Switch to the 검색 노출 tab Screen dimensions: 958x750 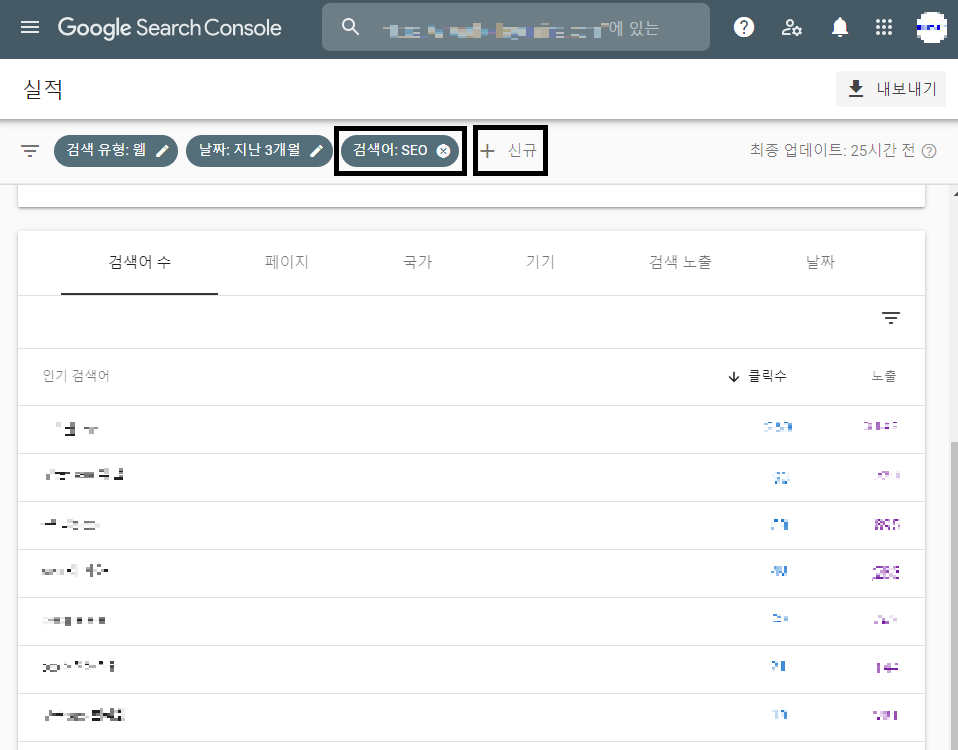[680, 262]
